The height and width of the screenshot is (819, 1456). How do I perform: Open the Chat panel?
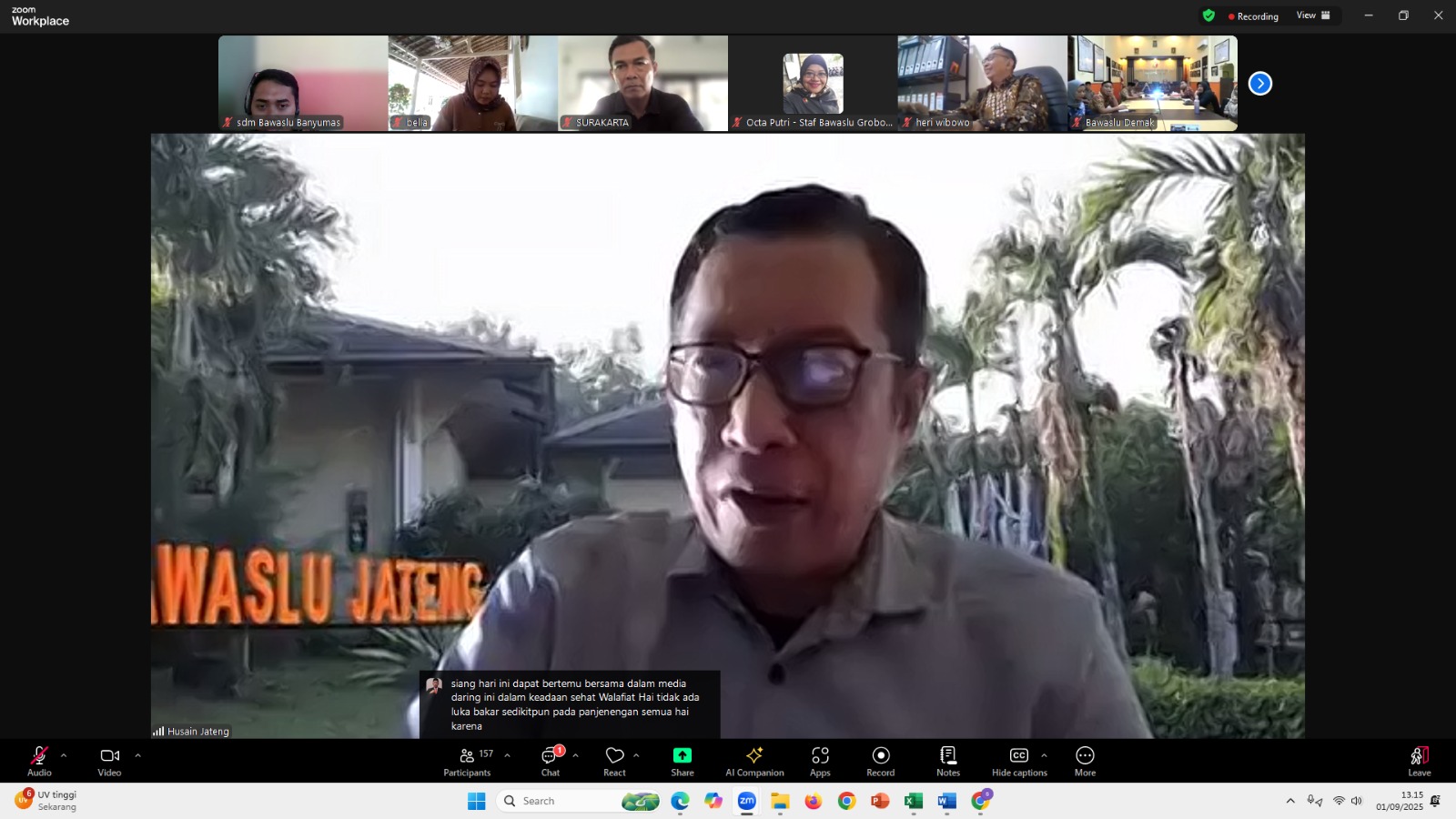pos(551,761)
